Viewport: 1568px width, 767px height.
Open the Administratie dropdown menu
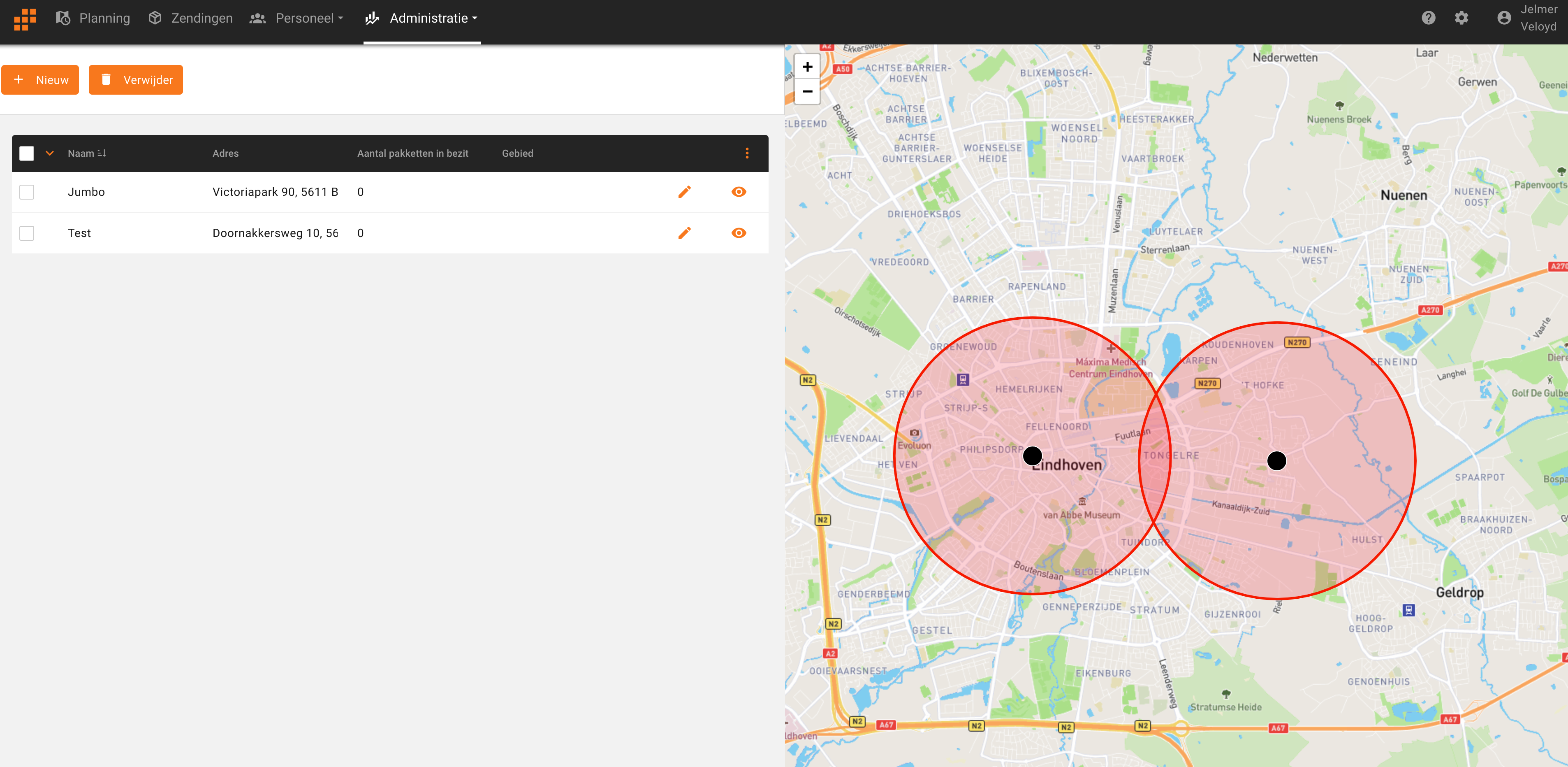422,18
